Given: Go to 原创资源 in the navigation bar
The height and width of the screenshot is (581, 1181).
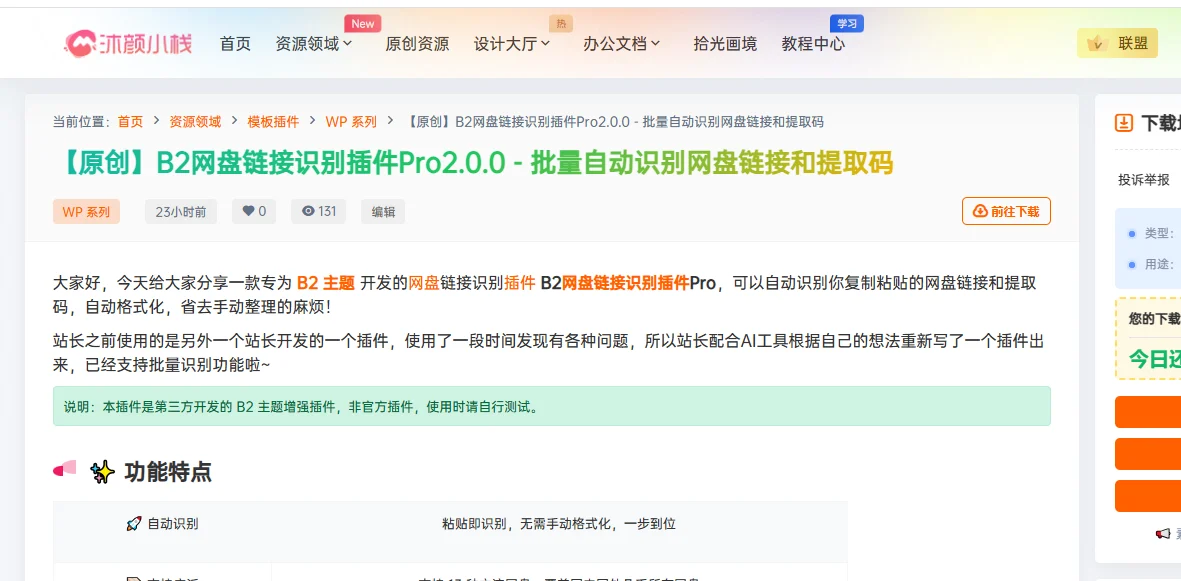Looking at the screenshot, I should [417, 44].
